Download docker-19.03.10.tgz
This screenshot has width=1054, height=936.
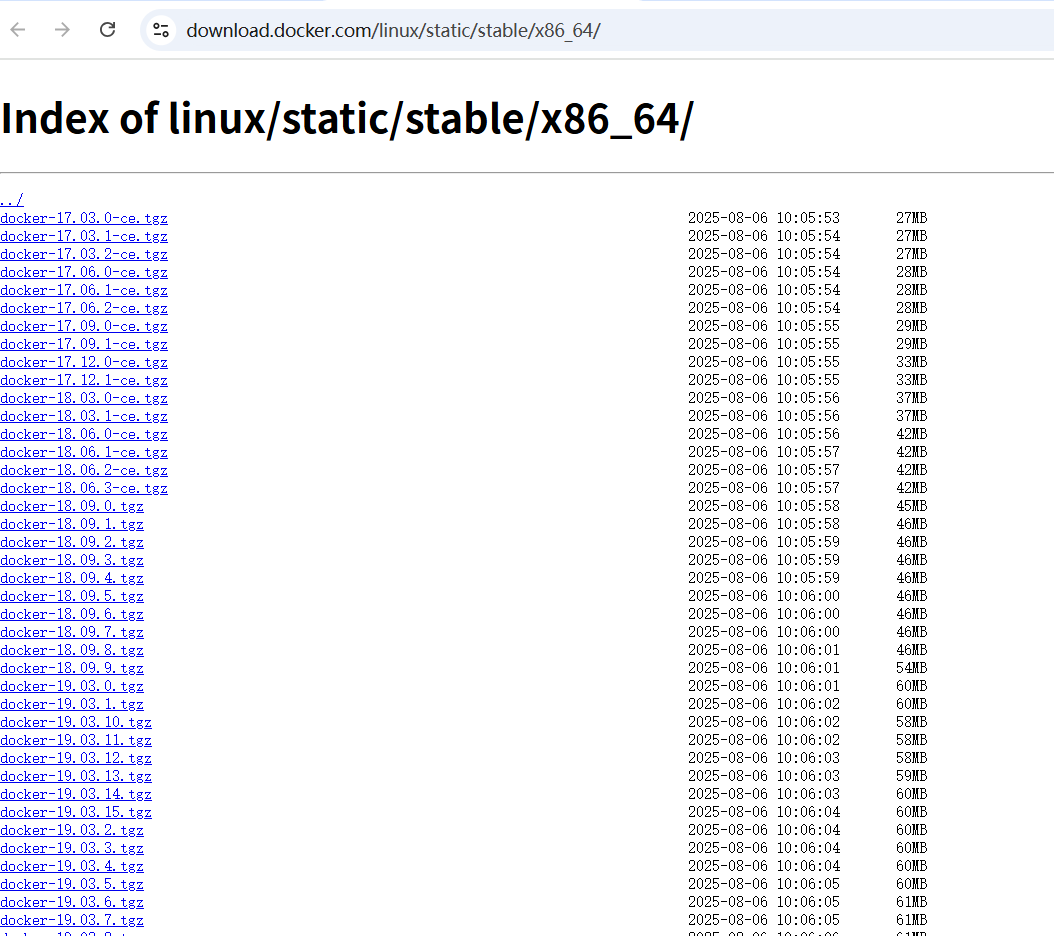[76, 722]
